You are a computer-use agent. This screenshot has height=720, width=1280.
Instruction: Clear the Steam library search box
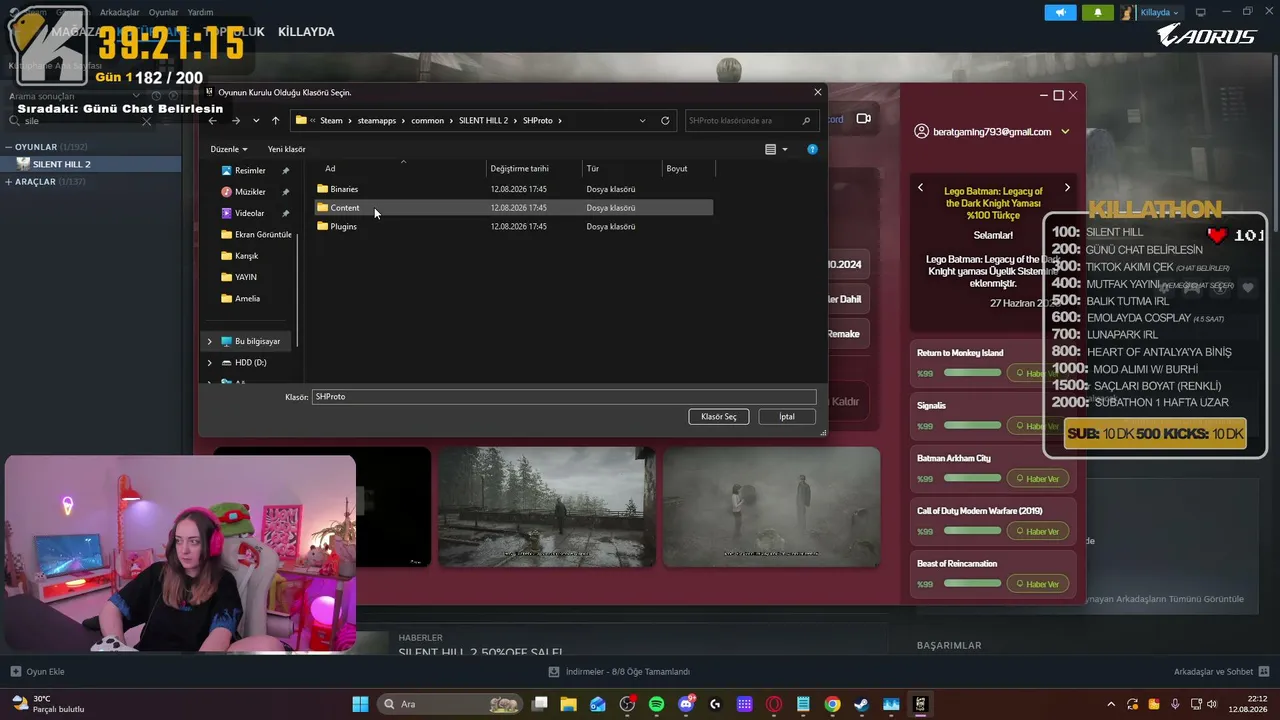point(146,121)
